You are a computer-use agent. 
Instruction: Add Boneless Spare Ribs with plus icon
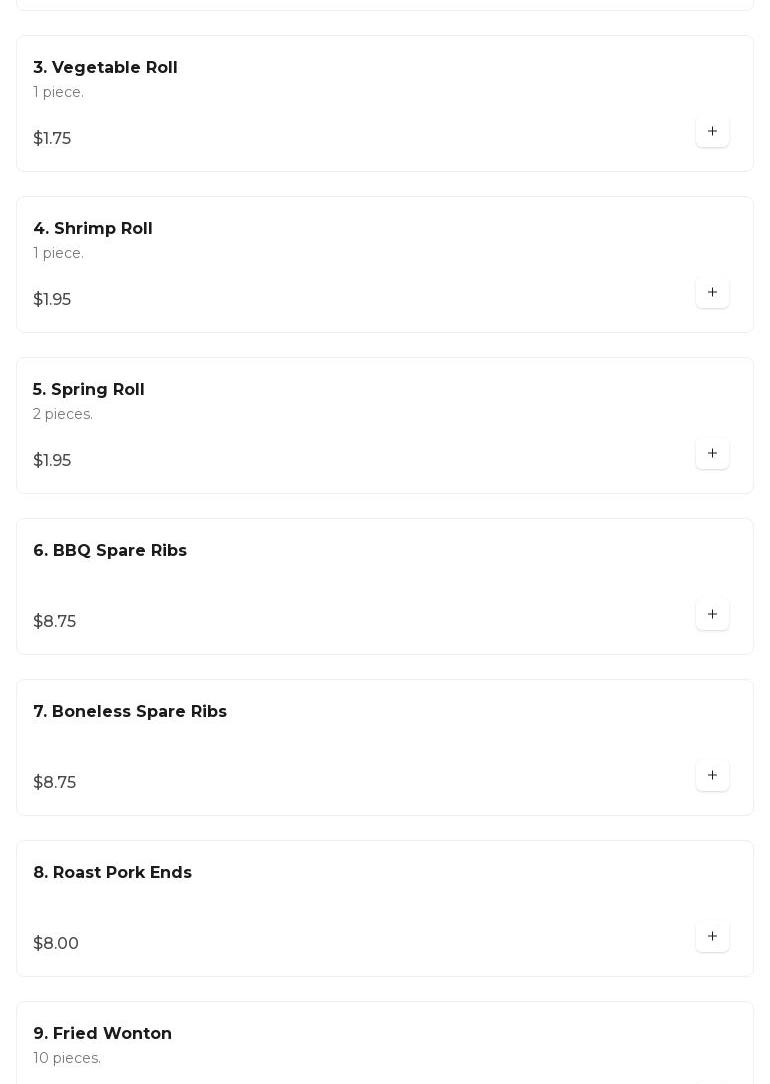[x=712, y=775]
